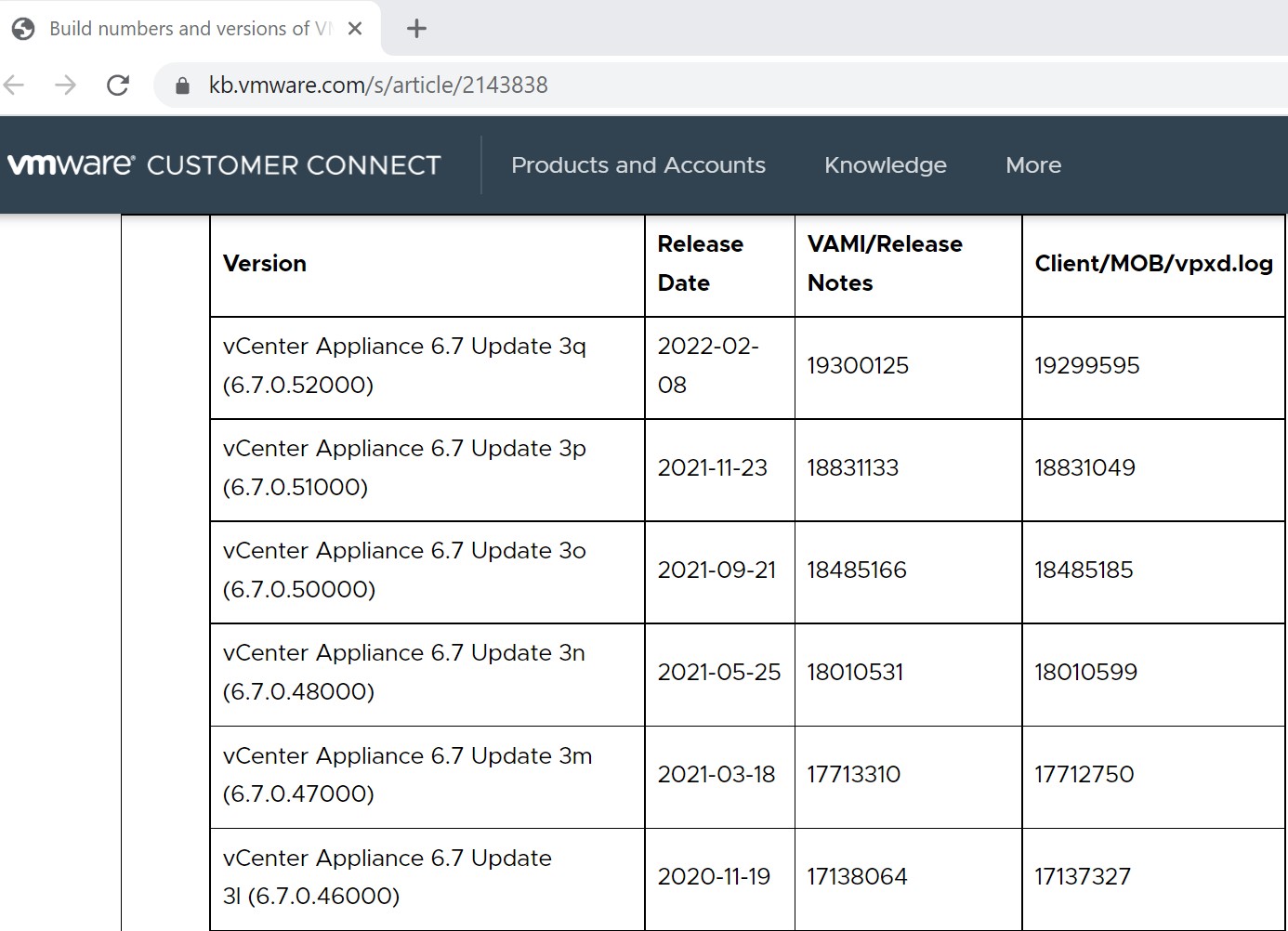Click the globe favicon on the tab
Viewport: 1288px width, 931px height.
pyautogui.click(x=23, y=29)
